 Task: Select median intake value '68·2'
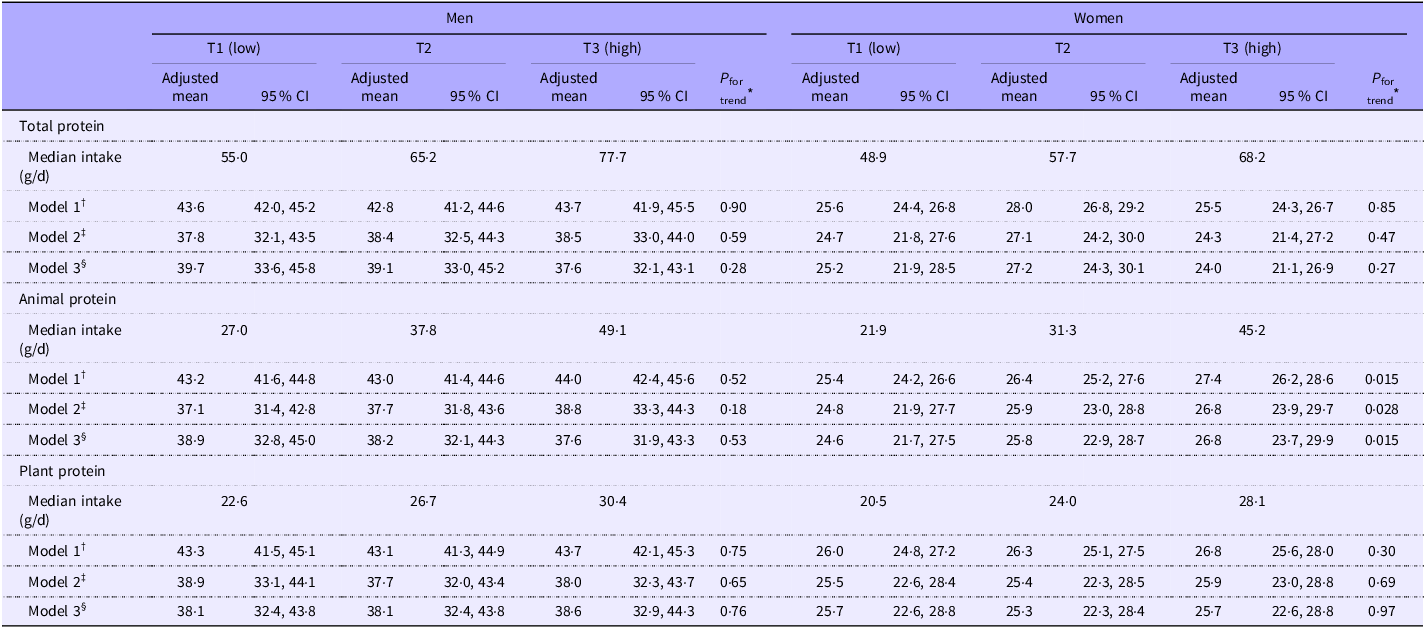[1252, 158]
